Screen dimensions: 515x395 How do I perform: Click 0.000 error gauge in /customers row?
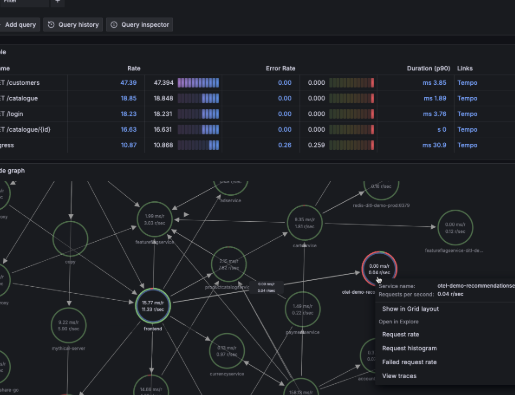pos(352,83)
